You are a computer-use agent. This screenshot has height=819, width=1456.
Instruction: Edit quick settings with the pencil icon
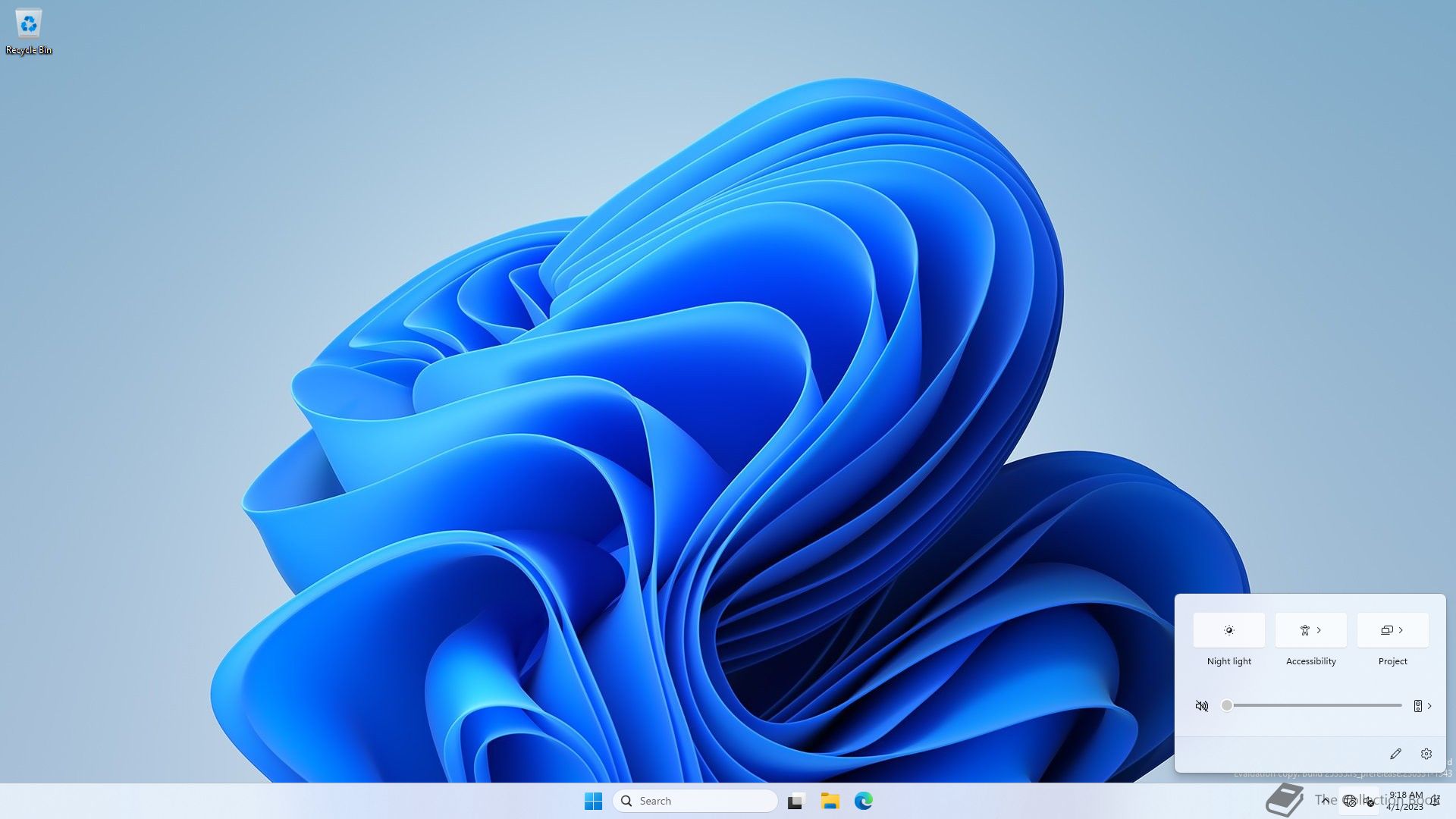[1395, 754]
